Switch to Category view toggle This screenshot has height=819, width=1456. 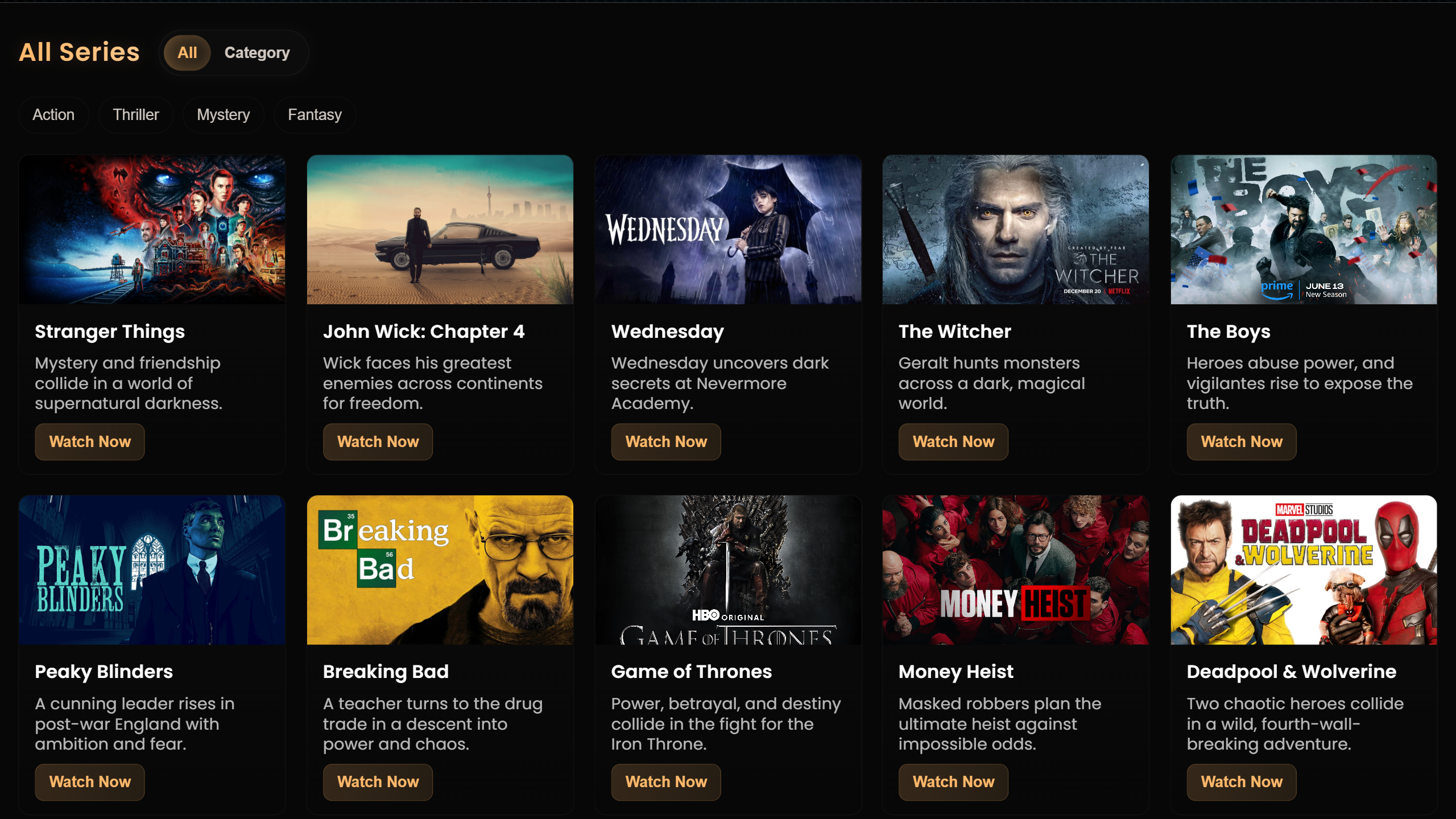[257, 53]
